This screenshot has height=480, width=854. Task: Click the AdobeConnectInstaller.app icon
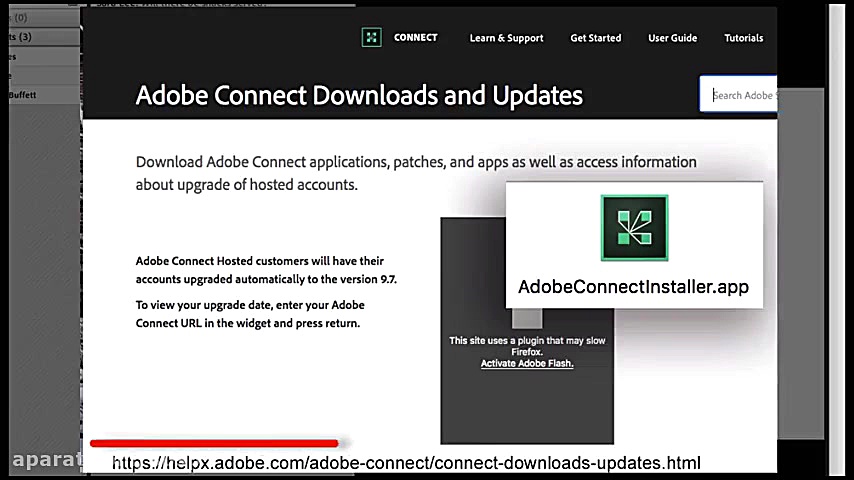point(635,228)
